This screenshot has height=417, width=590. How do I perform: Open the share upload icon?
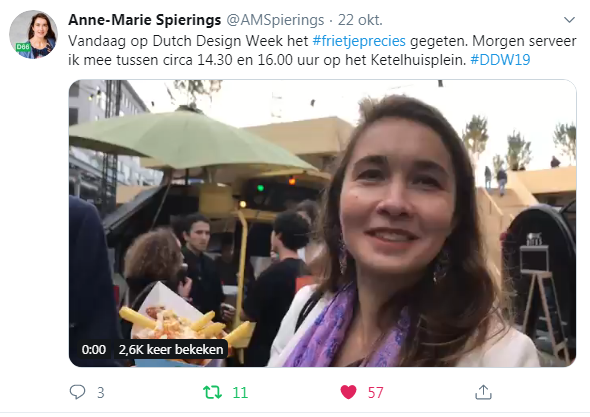click(483, 392)
